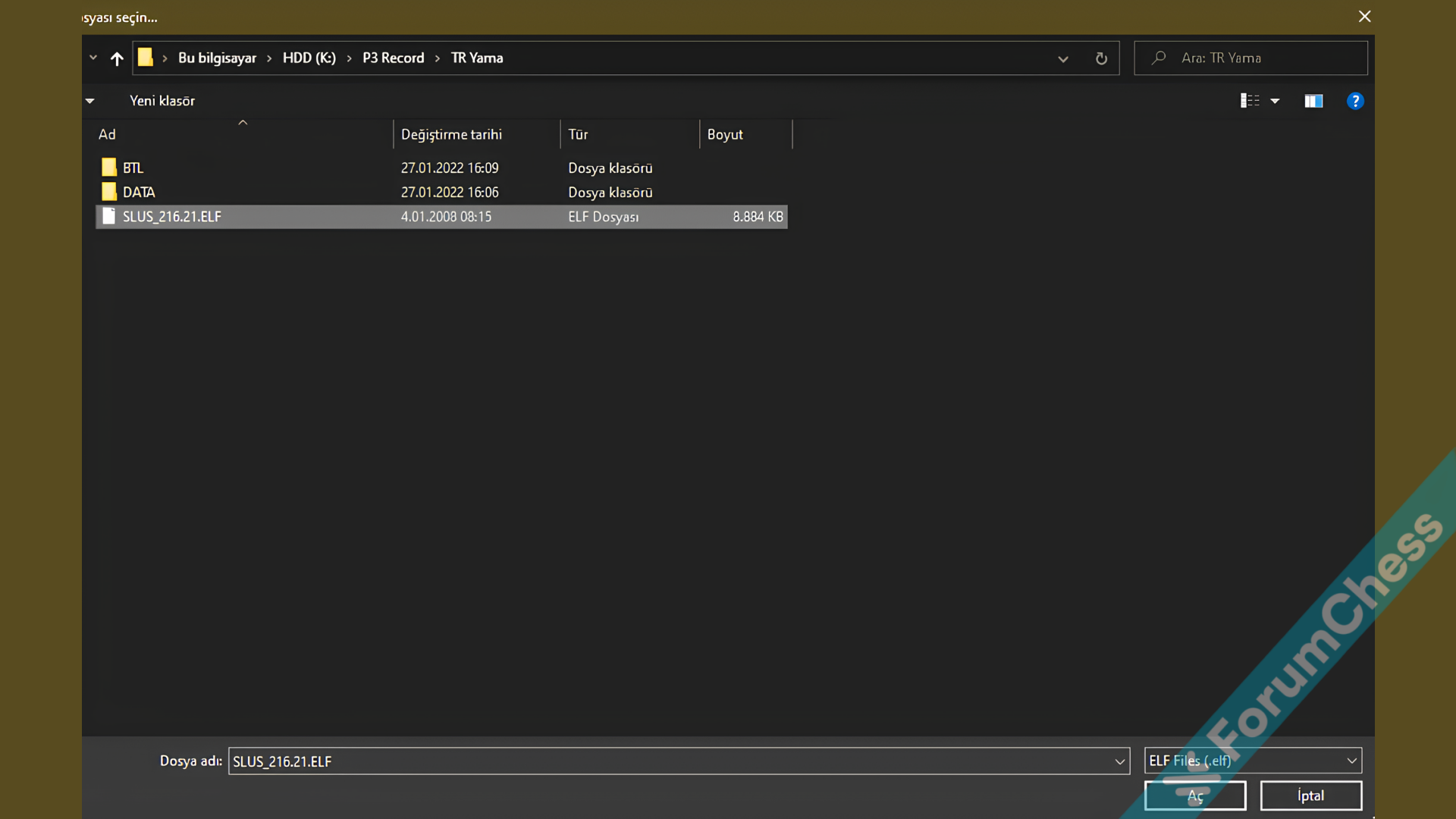Image resolution: width=1456 pixels, height=819 pixels.
Task: Select Bu bilgisayar breadcrumb
Action: [217, 58]
